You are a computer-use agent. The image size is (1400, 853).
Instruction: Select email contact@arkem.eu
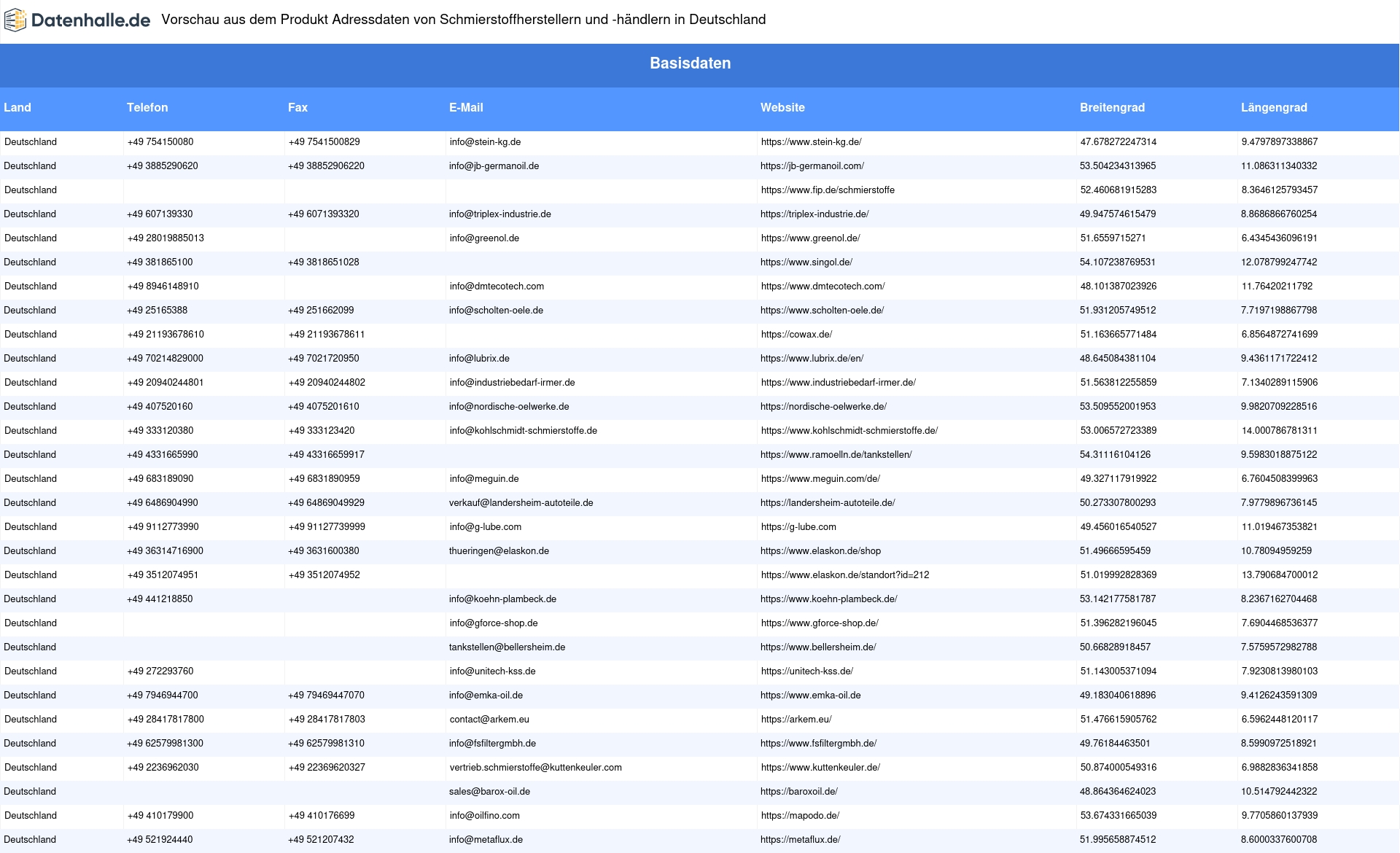[489, 720]
